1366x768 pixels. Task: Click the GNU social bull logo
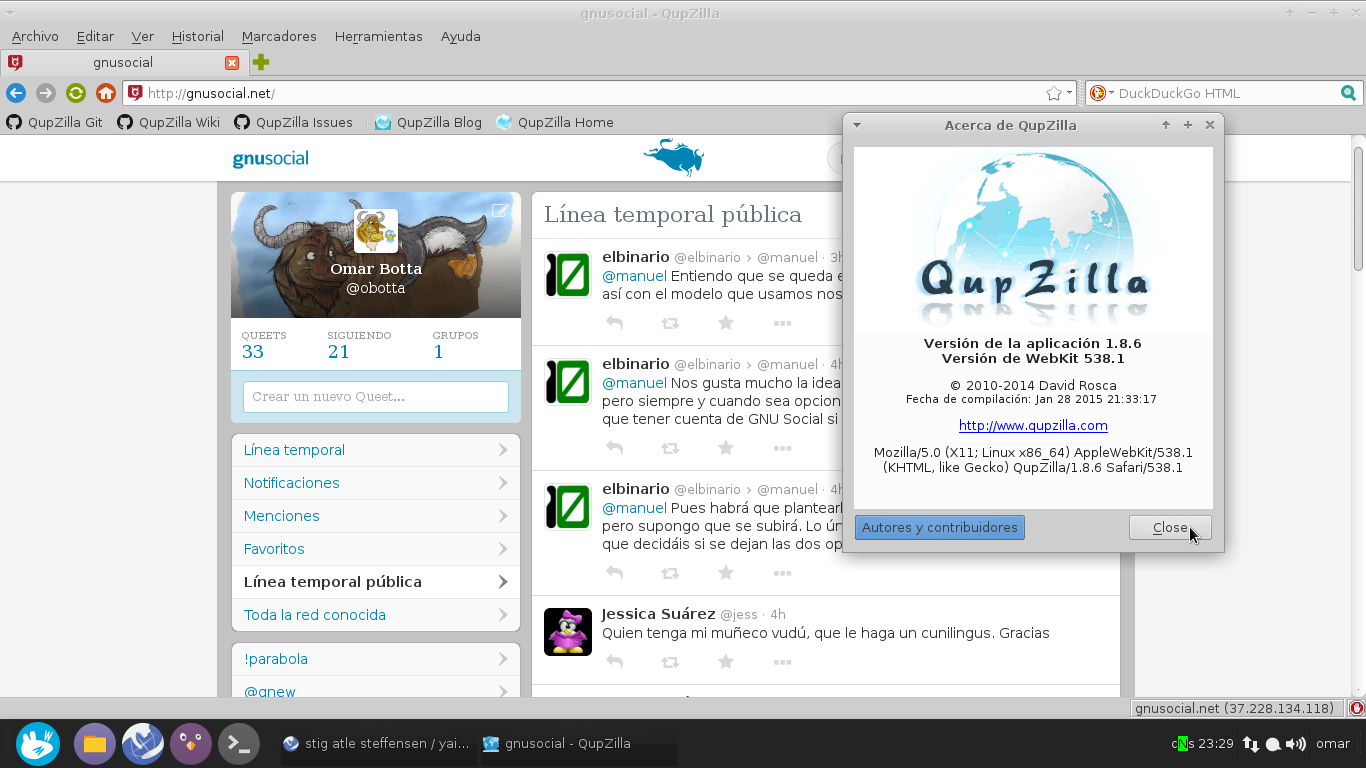[x=673, y=157]
